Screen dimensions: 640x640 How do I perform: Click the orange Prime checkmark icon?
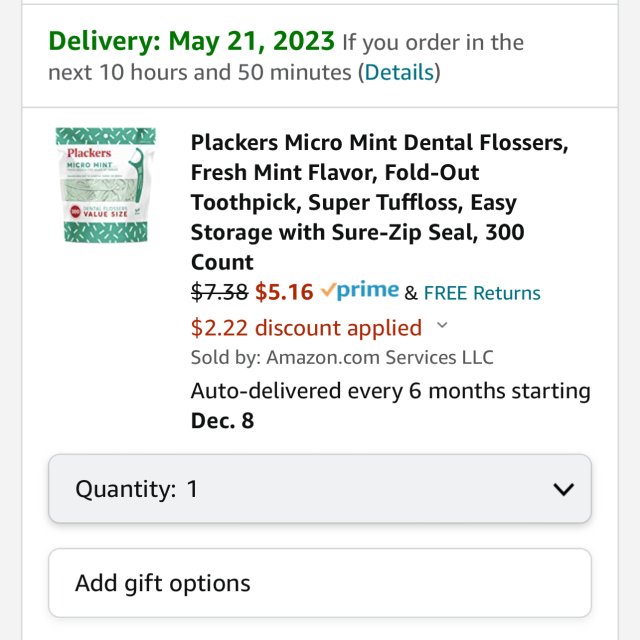click(328, 291)
